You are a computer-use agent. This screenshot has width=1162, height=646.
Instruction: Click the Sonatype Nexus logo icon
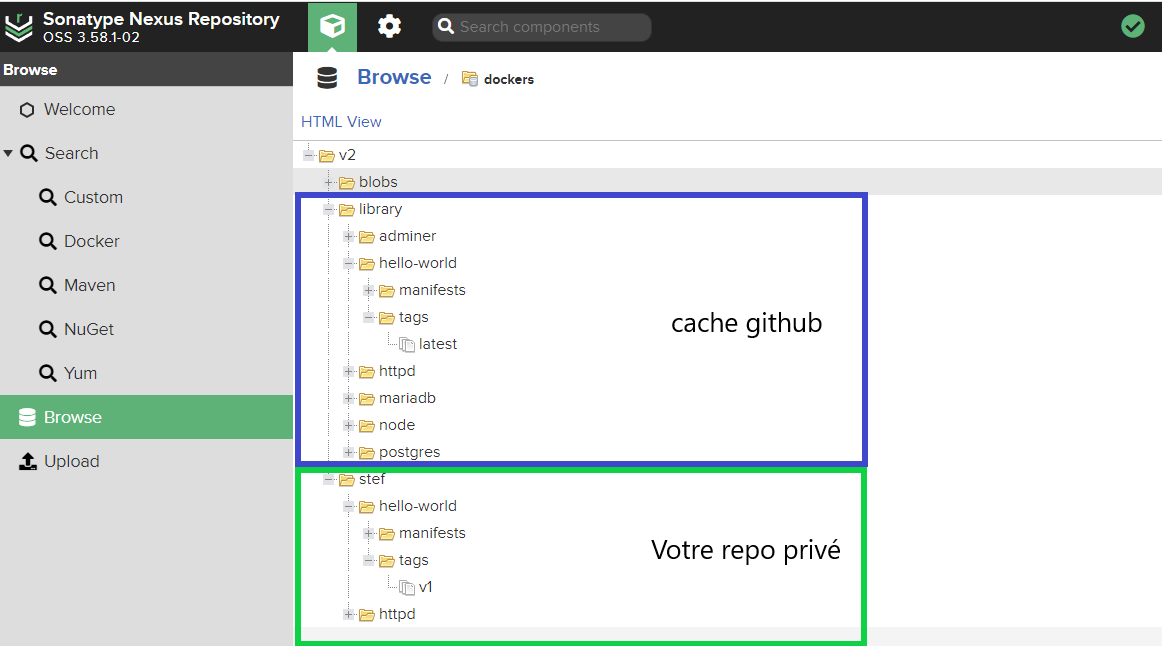(19, 27)
